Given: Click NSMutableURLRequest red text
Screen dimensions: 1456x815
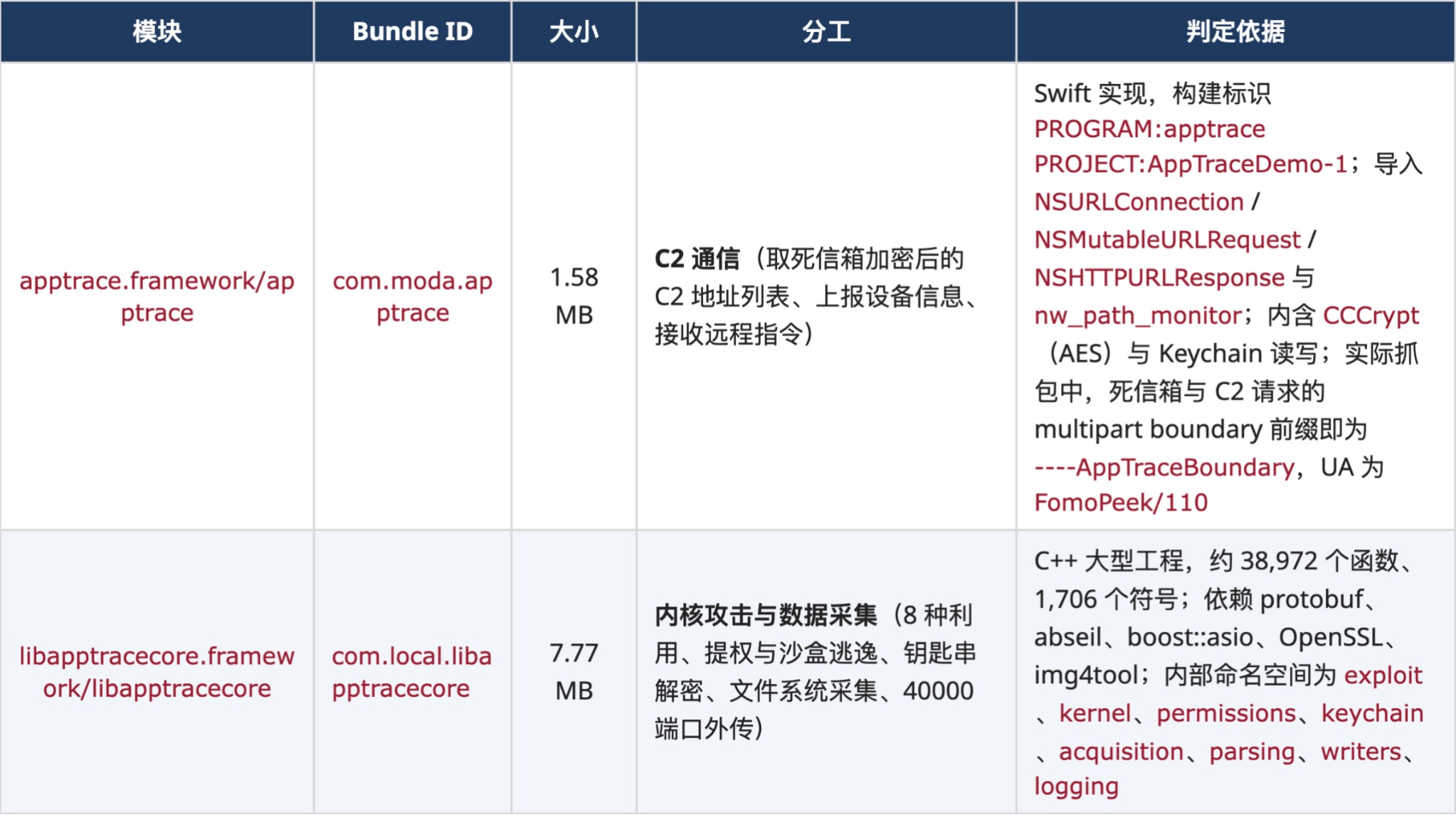Looking at the screenshot, I should [x=1167, y=240].
